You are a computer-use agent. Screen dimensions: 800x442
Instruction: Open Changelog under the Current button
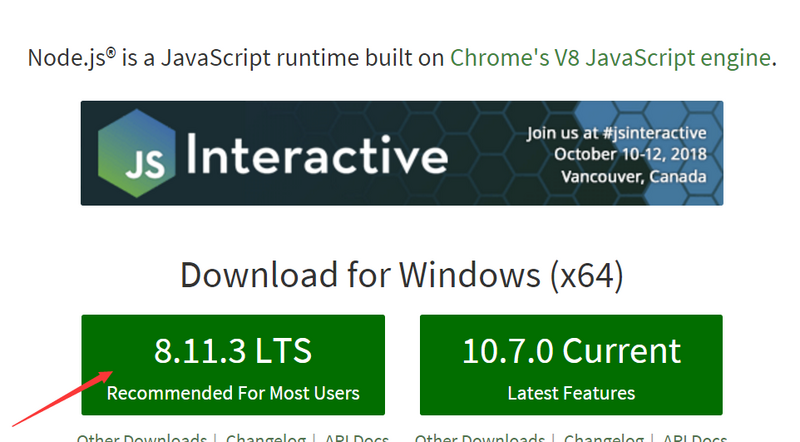604,437
